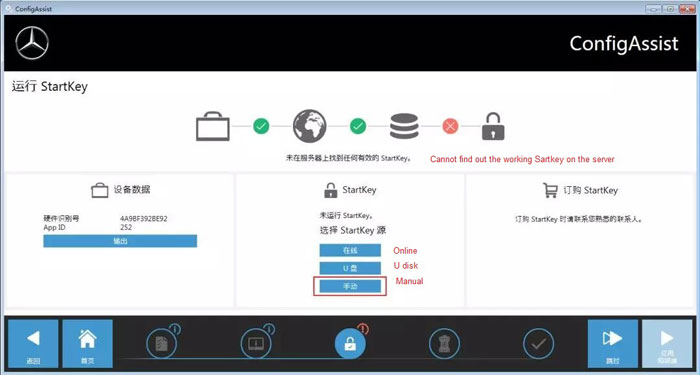The image size is (700, 375).
Task: Select the monitor step circle in bottom bar
Action: (x=256, y=344)
